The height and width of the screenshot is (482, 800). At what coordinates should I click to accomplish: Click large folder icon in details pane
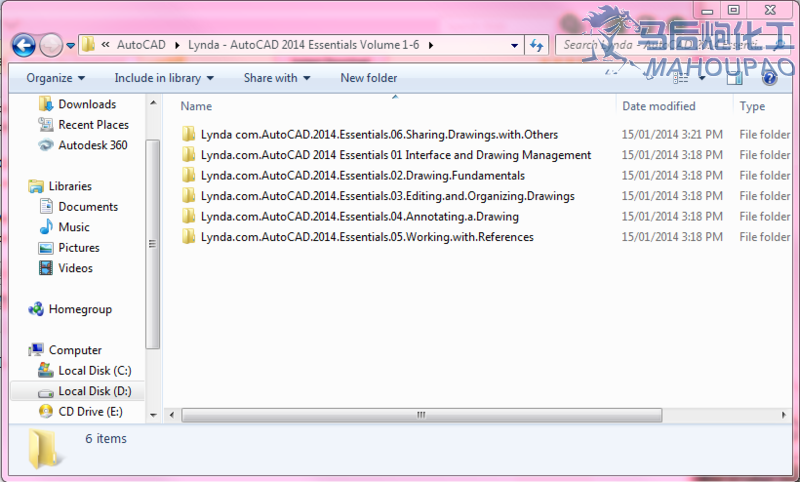coord(46,448)
